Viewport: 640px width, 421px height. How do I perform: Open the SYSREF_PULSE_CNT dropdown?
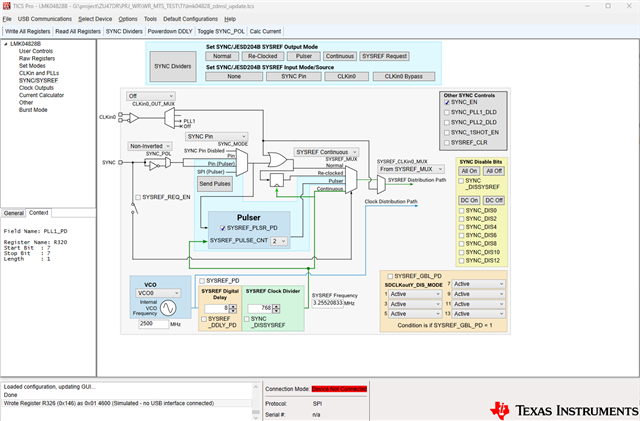(x=279, y=241)
